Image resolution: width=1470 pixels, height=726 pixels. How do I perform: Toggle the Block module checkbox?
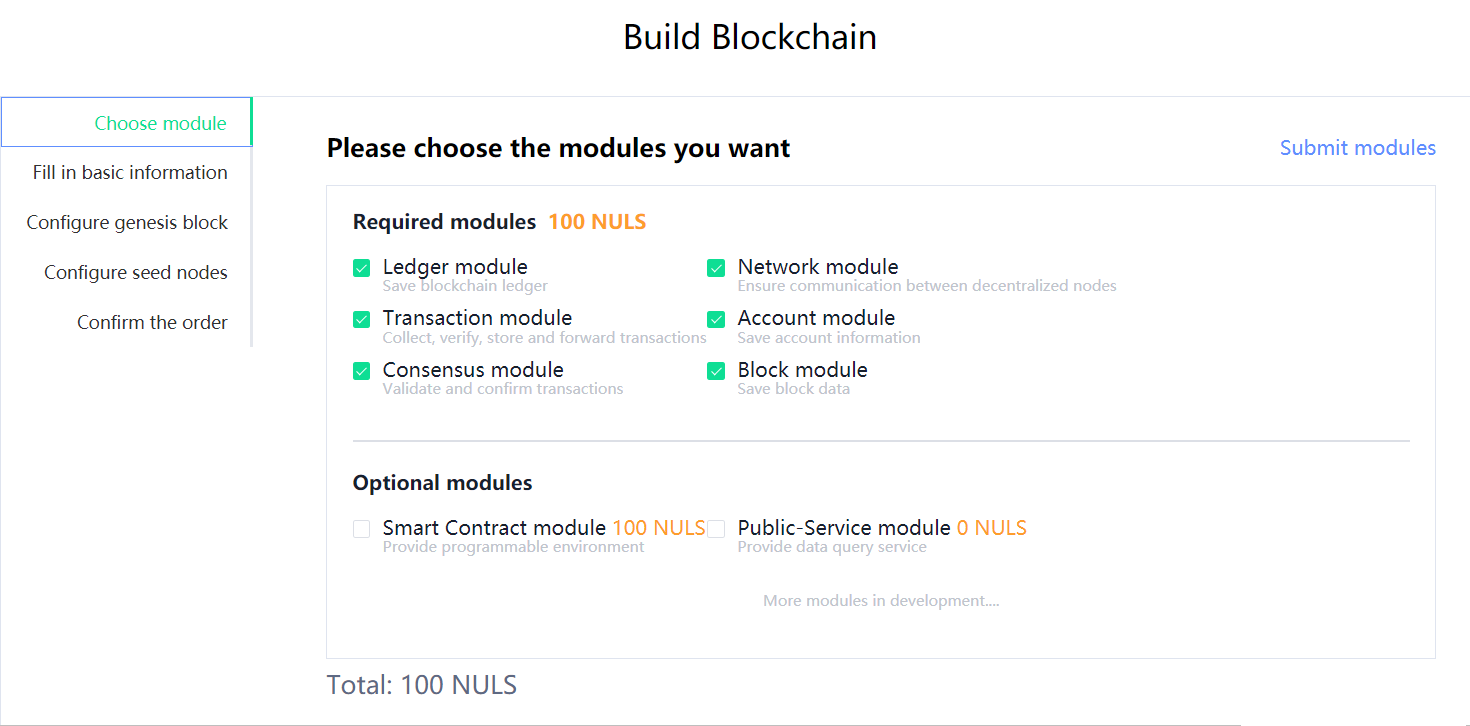[716, 371]
